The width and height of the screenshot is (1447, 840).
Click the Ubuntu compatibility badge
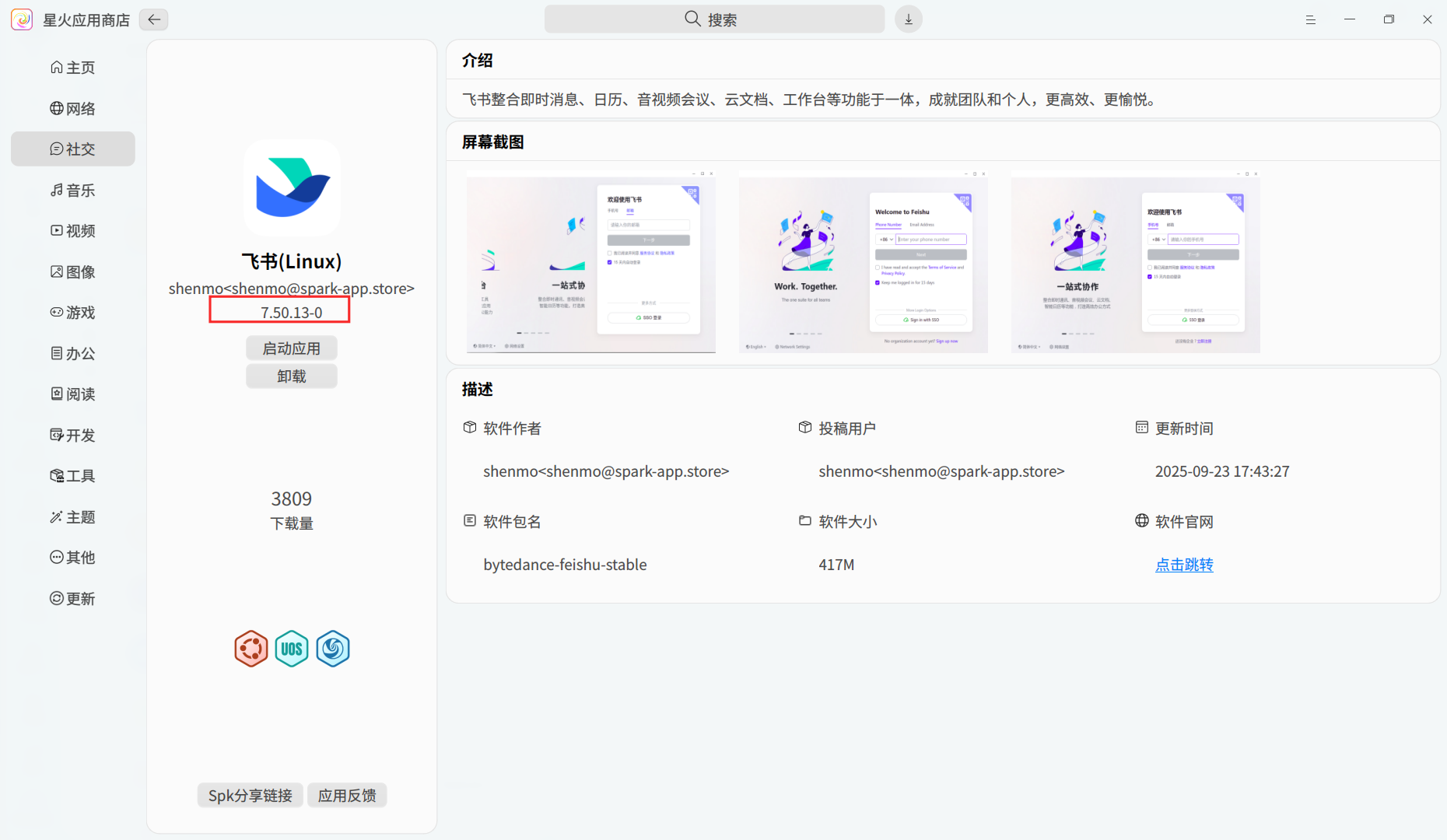pos(251,649)
